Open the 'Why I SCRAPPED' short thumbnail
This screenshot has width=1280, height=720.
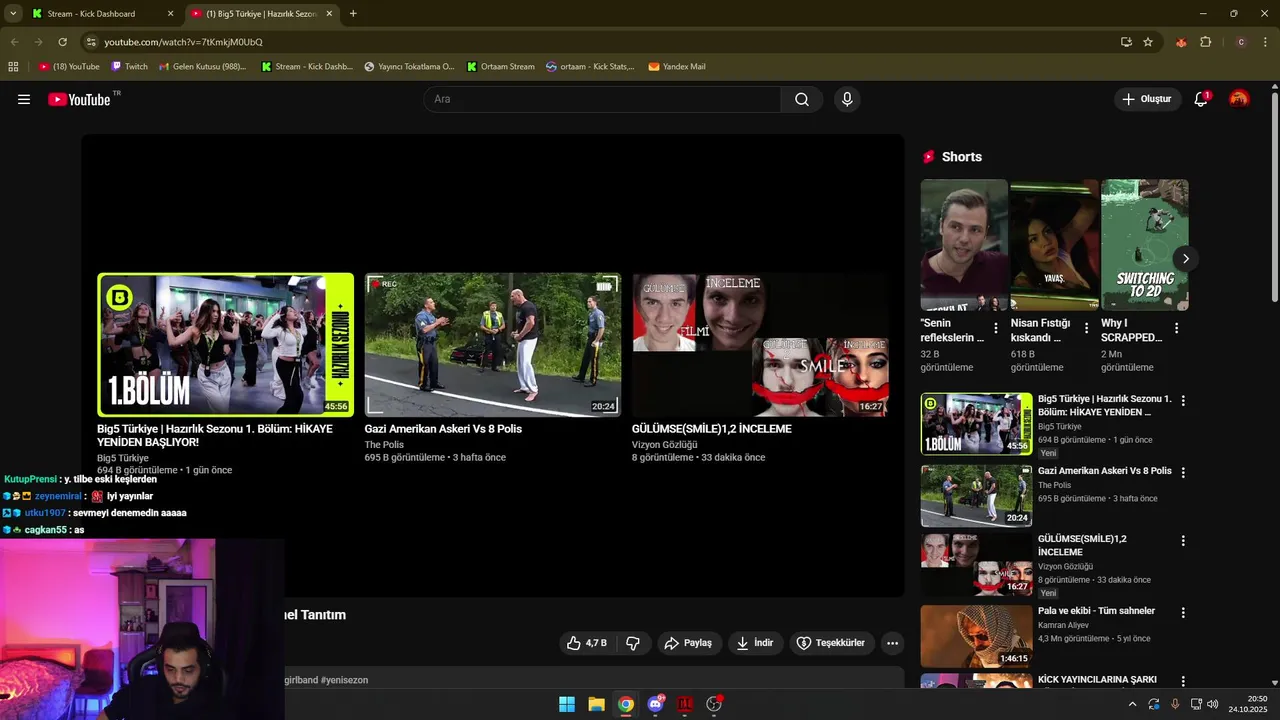point(1144,245)
